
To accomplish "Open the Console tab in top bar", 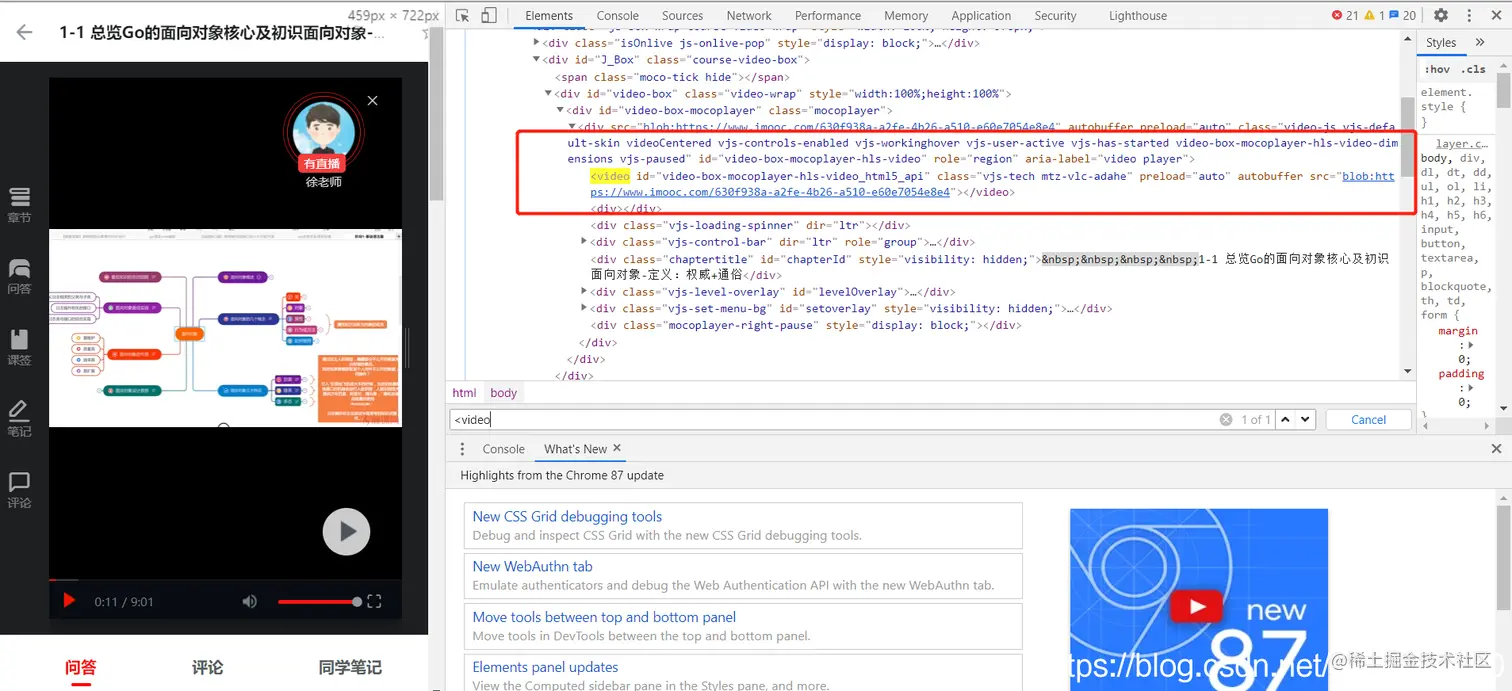I will click(618, 15).
